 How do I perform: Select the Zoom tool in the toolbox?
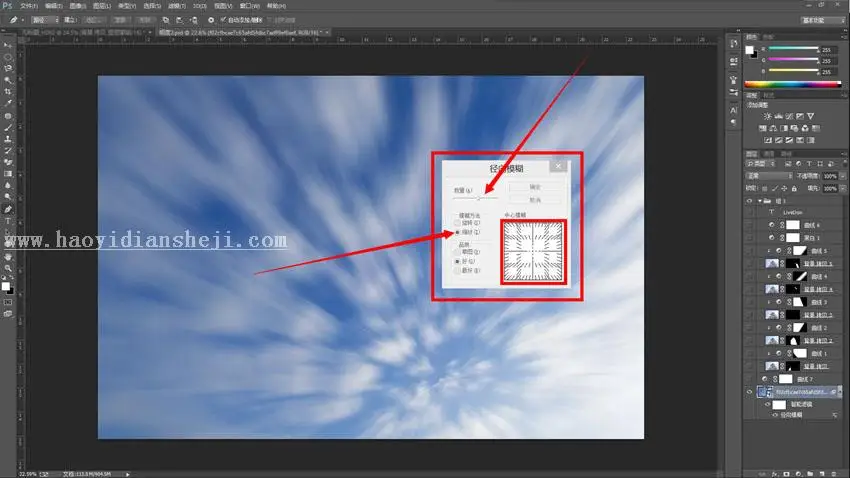(x=8, y=268)
